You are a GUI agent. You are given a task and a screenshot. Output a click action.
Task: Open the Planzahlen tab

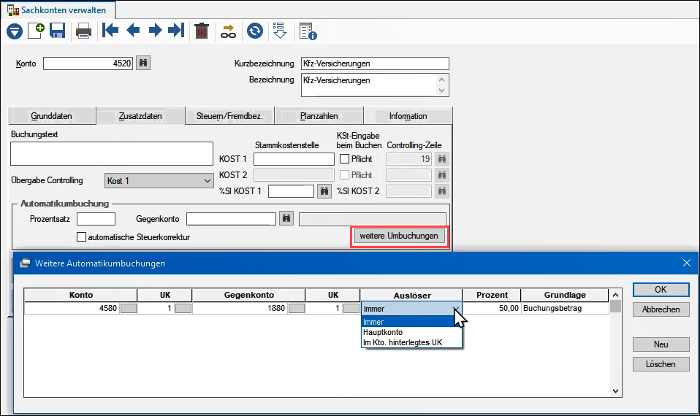point(319,116)
